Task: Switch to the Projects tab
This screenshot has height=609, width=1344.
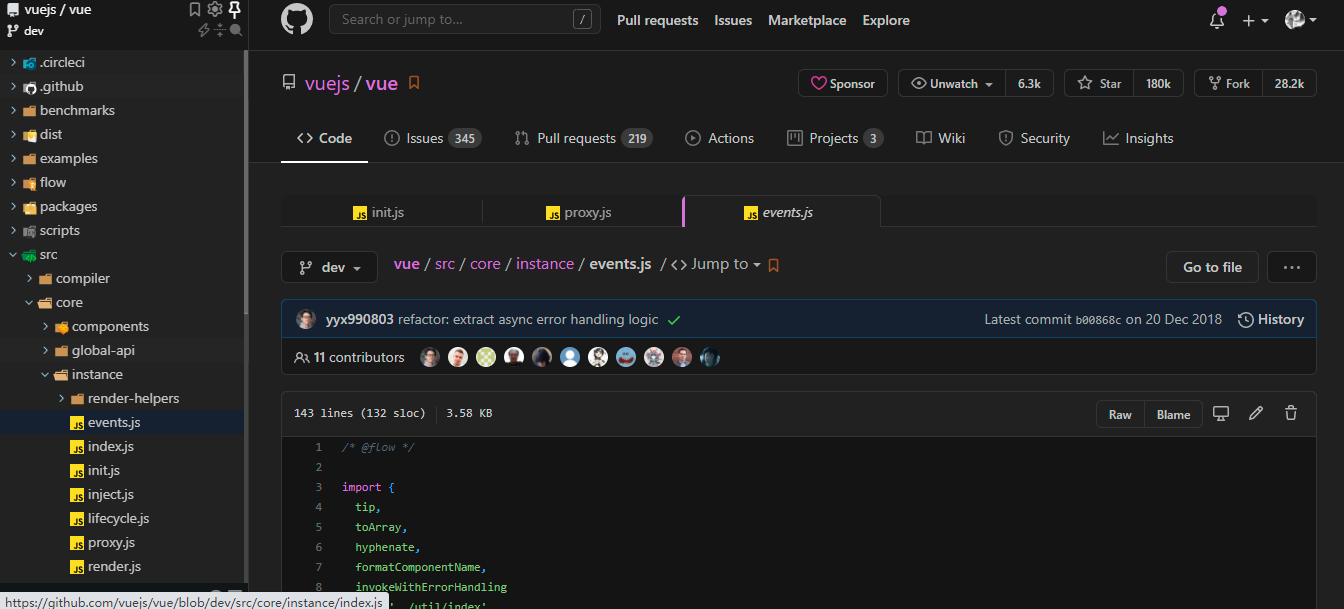Action: pos(835,138)
